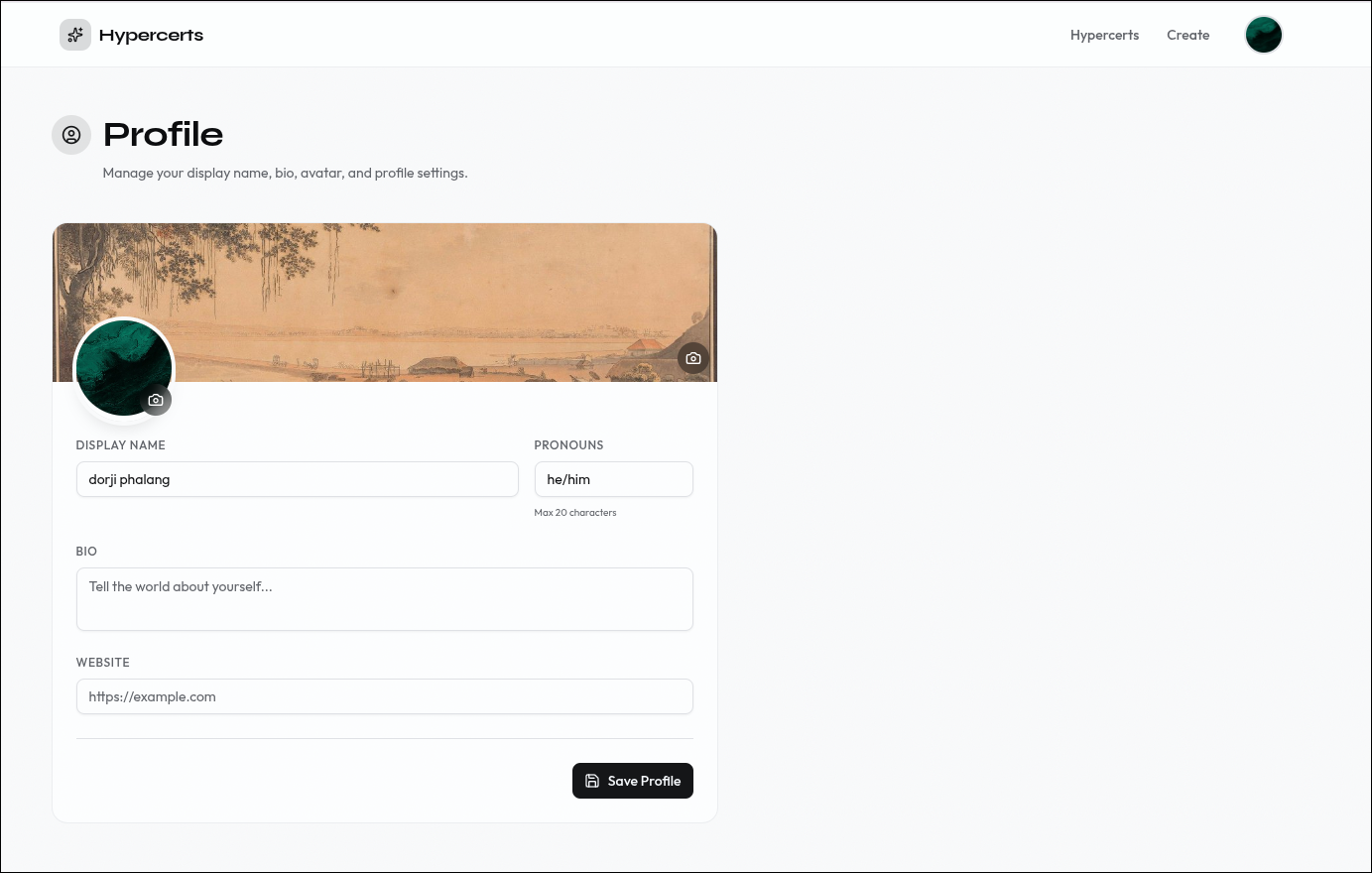Screen dimensions: 1372x873
Task: Click the profile person icon beside heading
Action: (x=71, y=135)
